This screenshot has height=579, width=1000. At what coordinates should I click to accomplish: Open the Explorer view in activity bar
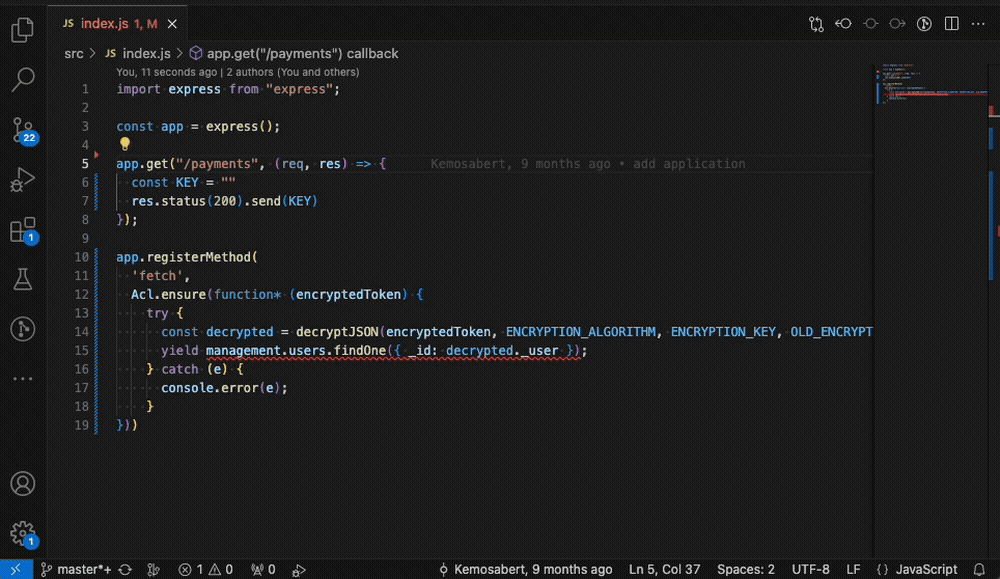coord(22,30)
